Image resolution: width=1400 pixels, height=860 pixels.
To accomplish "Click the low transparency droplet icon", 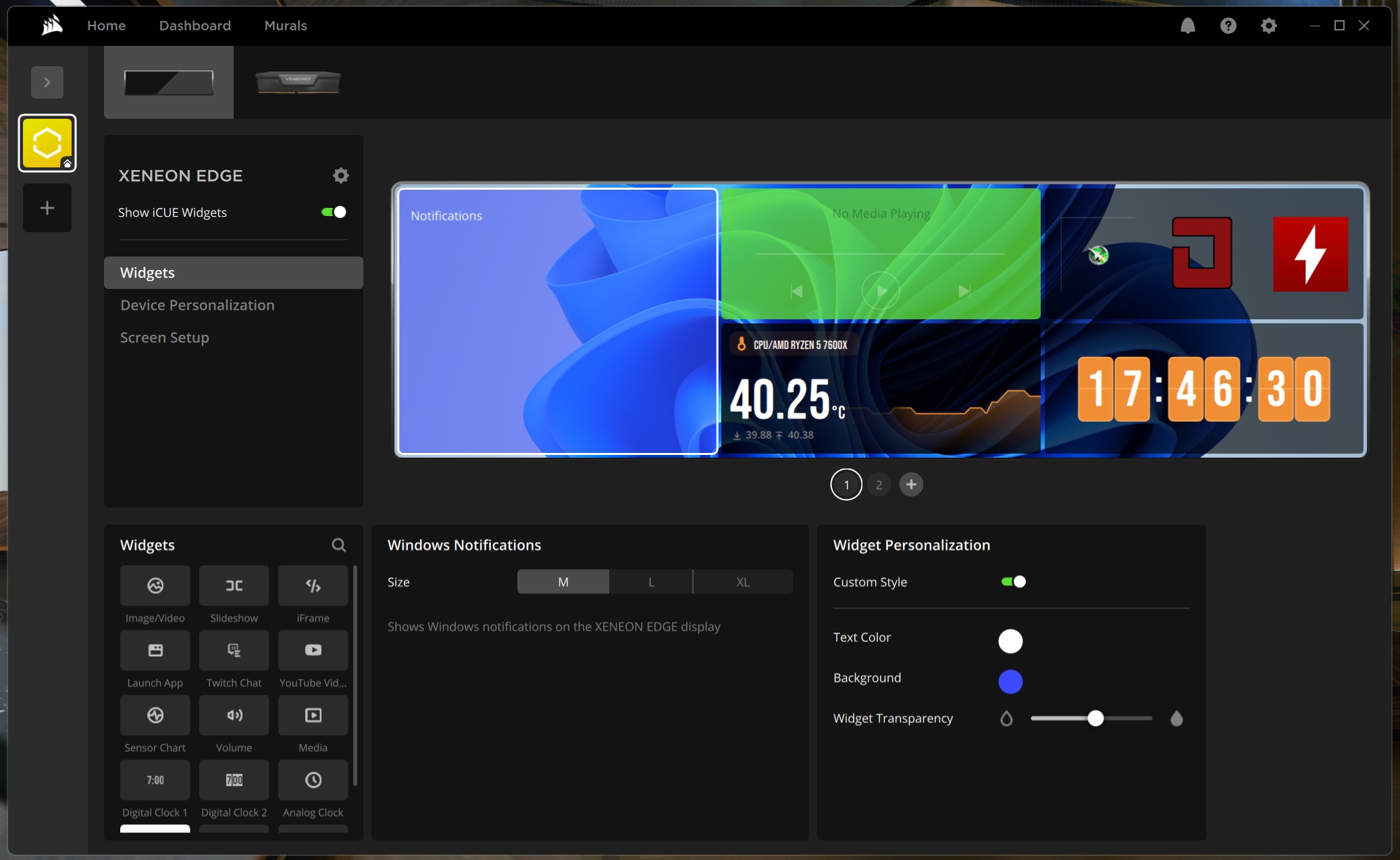I will pyautogui.click(x=1006, y=718).
